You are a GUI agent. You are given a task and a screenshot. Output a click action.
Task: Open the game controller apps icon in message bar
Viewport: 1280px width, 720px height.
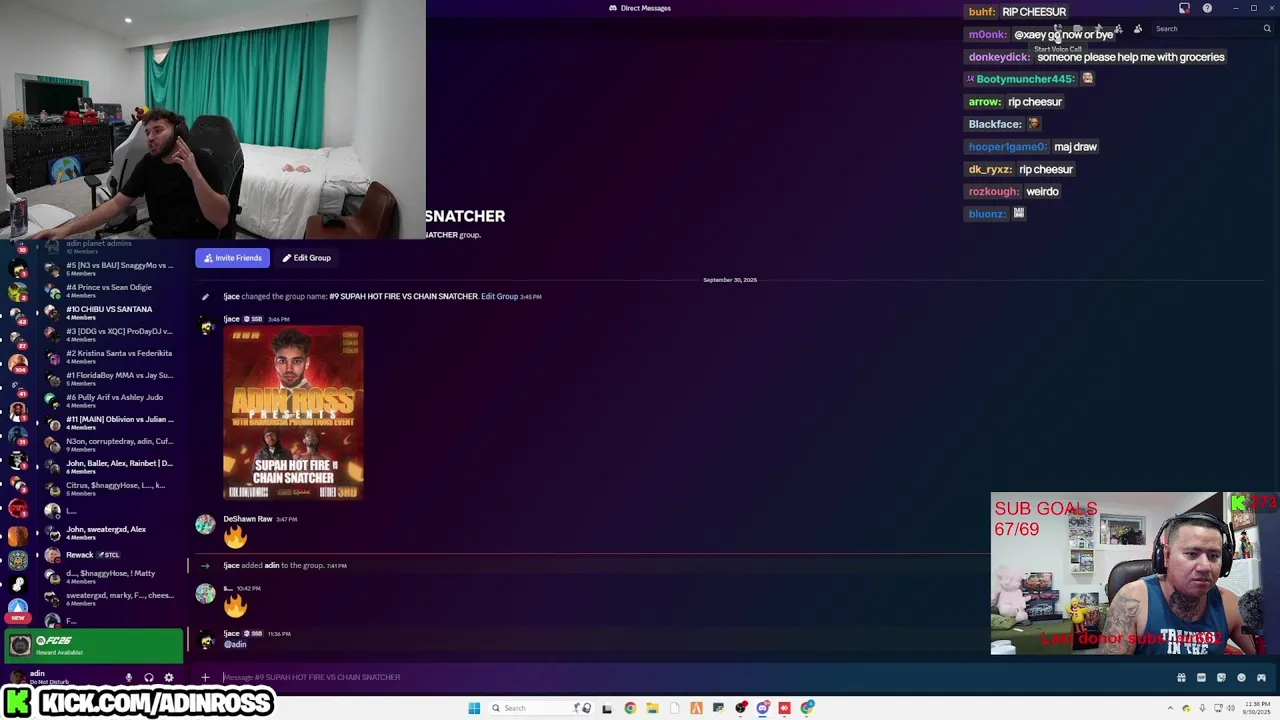pyautogui.click(x=1261, y=678)
